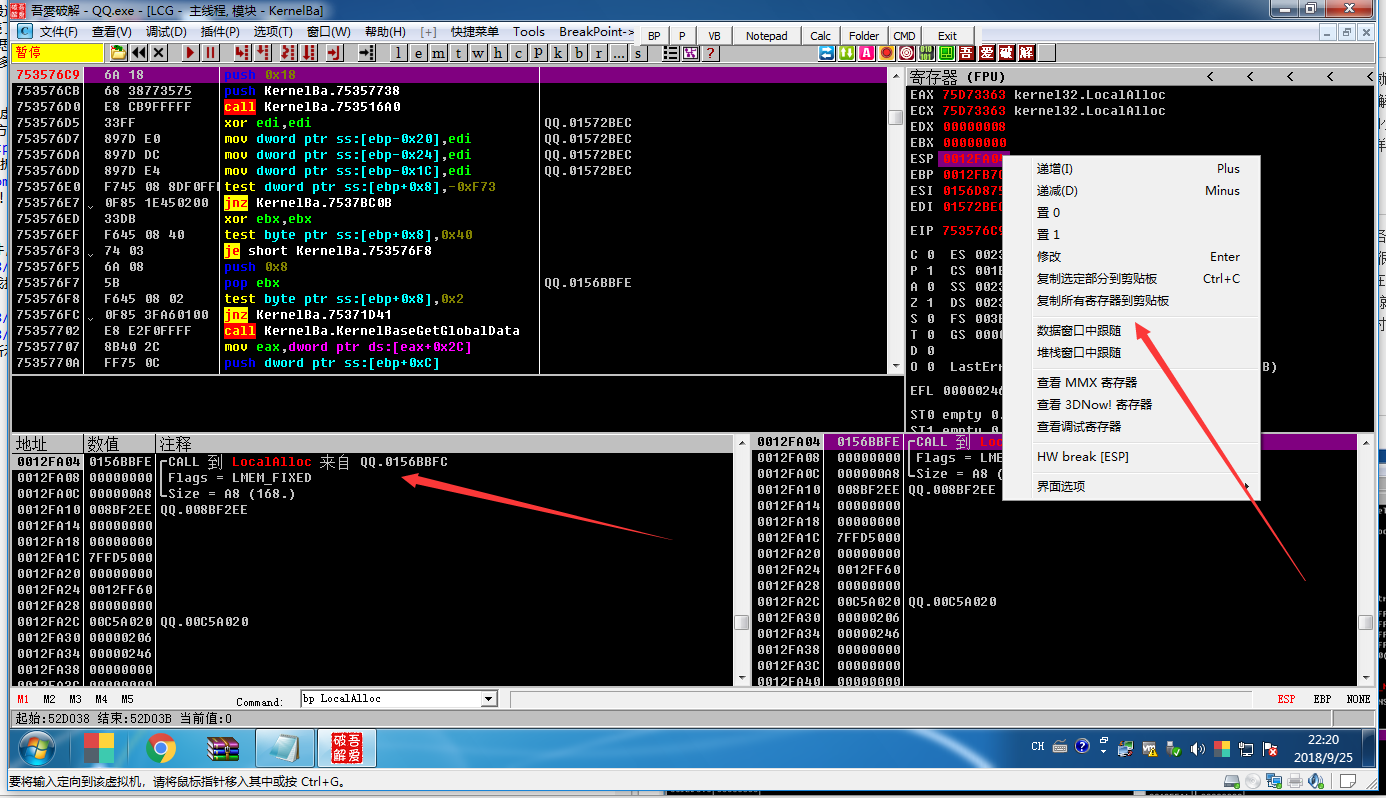This screenshot has height=798, width=1386.
Task: Open the 文件(F) menu
Action: coord(58,32)
